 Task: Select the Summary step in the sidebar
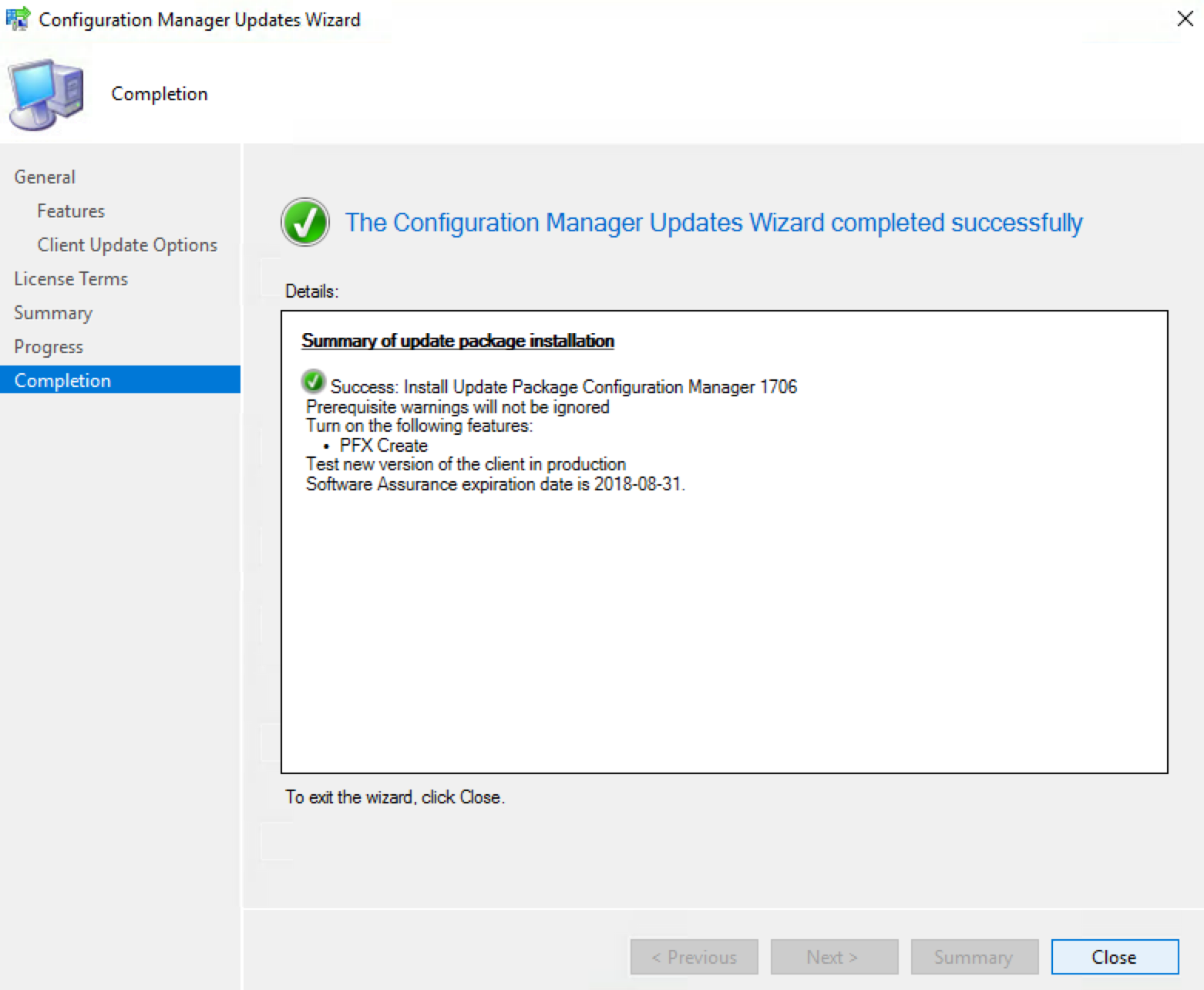53,312
